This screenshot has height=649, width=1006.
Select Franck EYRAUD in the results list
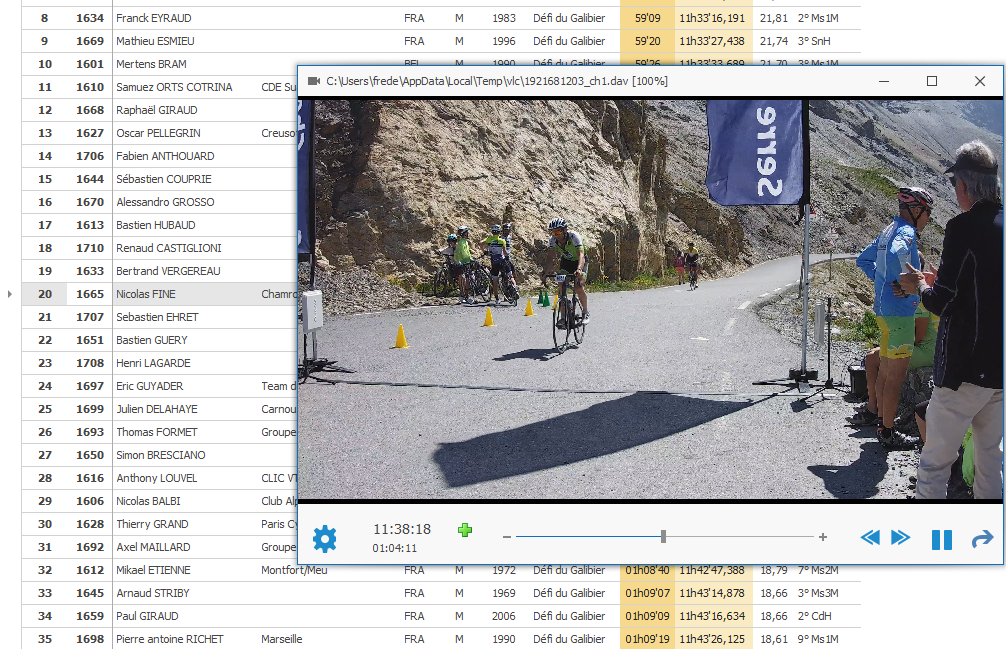pos(153,18)
